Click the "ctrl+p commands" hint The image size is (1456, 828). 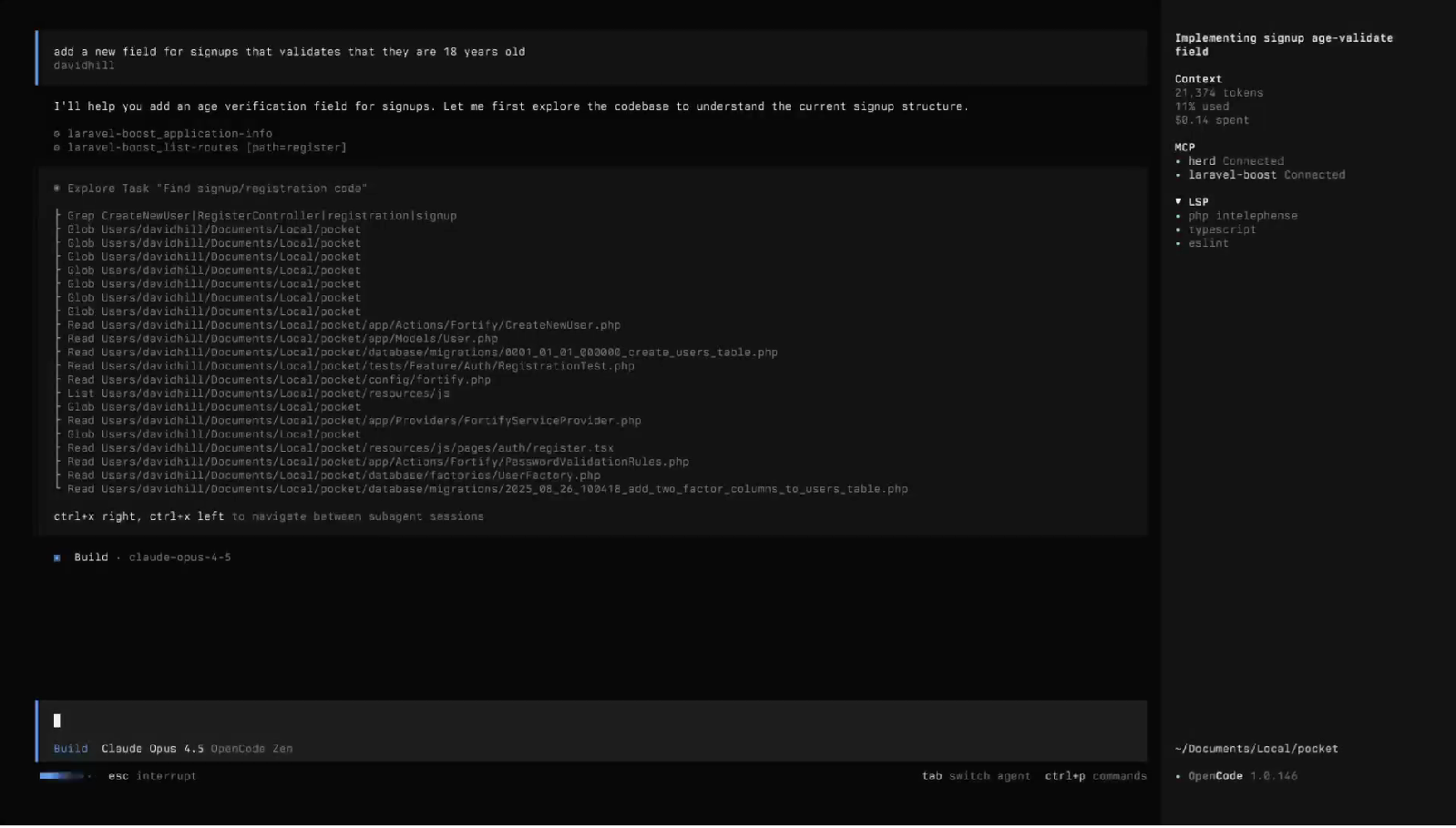(x=1095, y=776)
